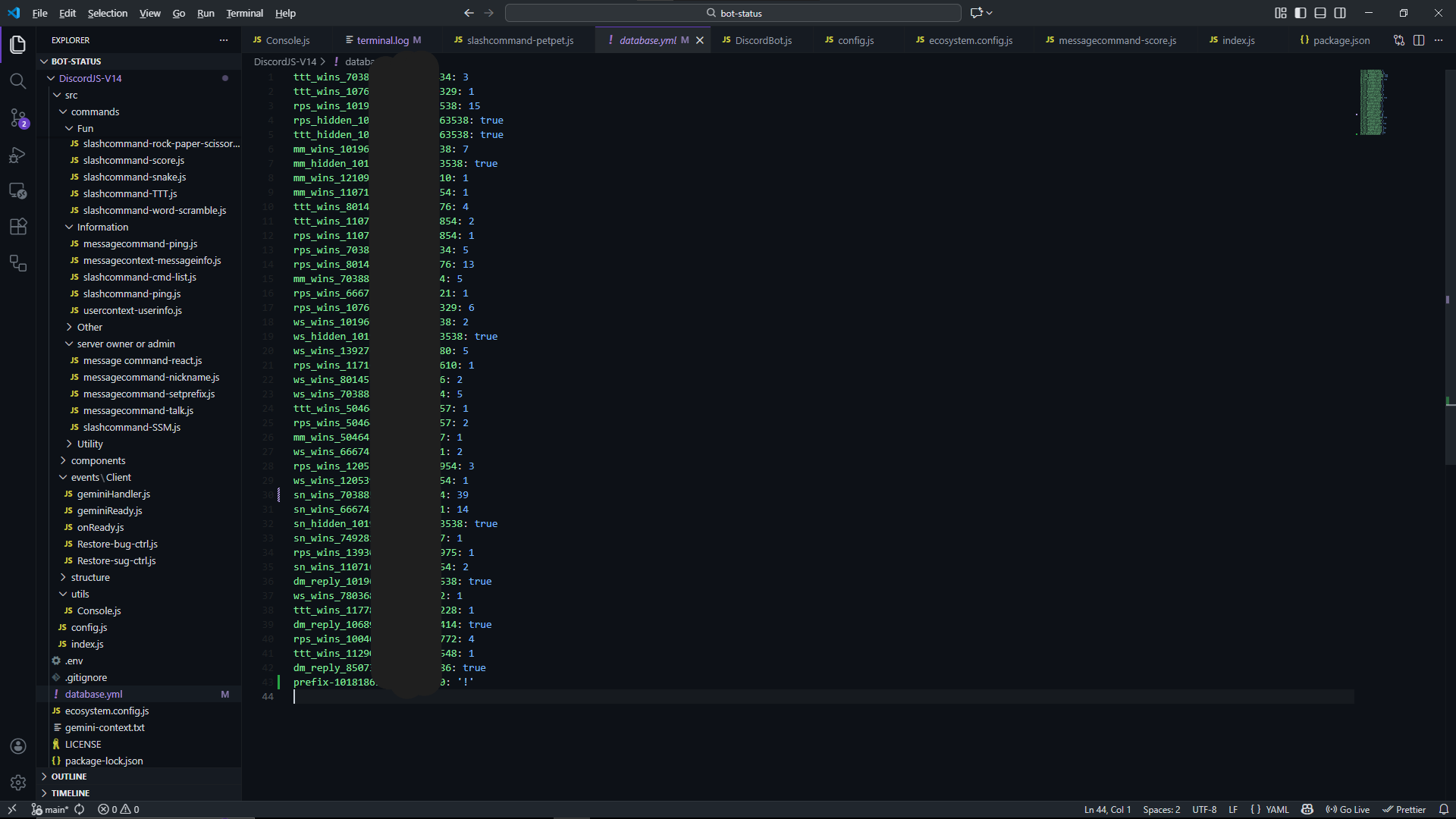Open the Extensions view
This screenshot has width=1456, height=819.
tap(18, 226)
